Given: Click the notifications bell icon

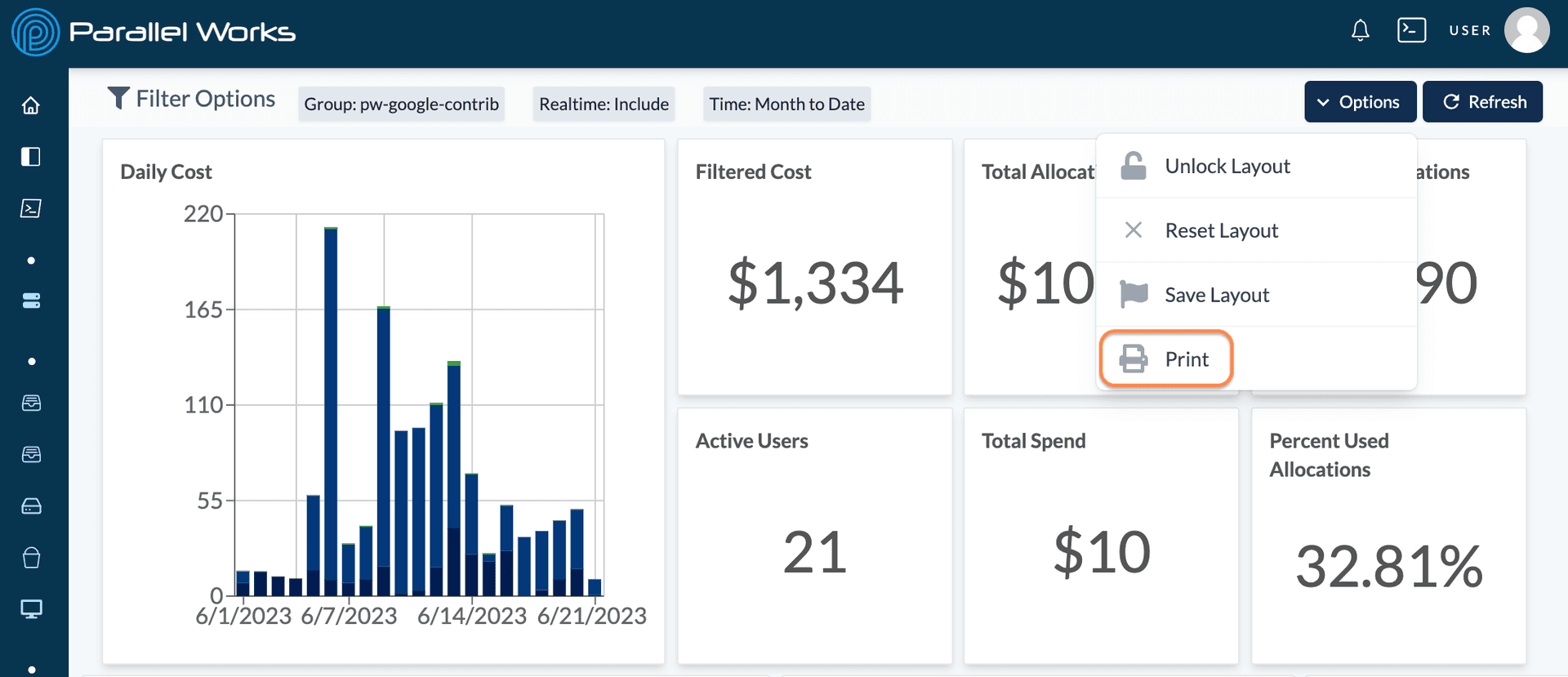Looking at the screenshot, I should pyautogui.click(x=1360, y=31).
